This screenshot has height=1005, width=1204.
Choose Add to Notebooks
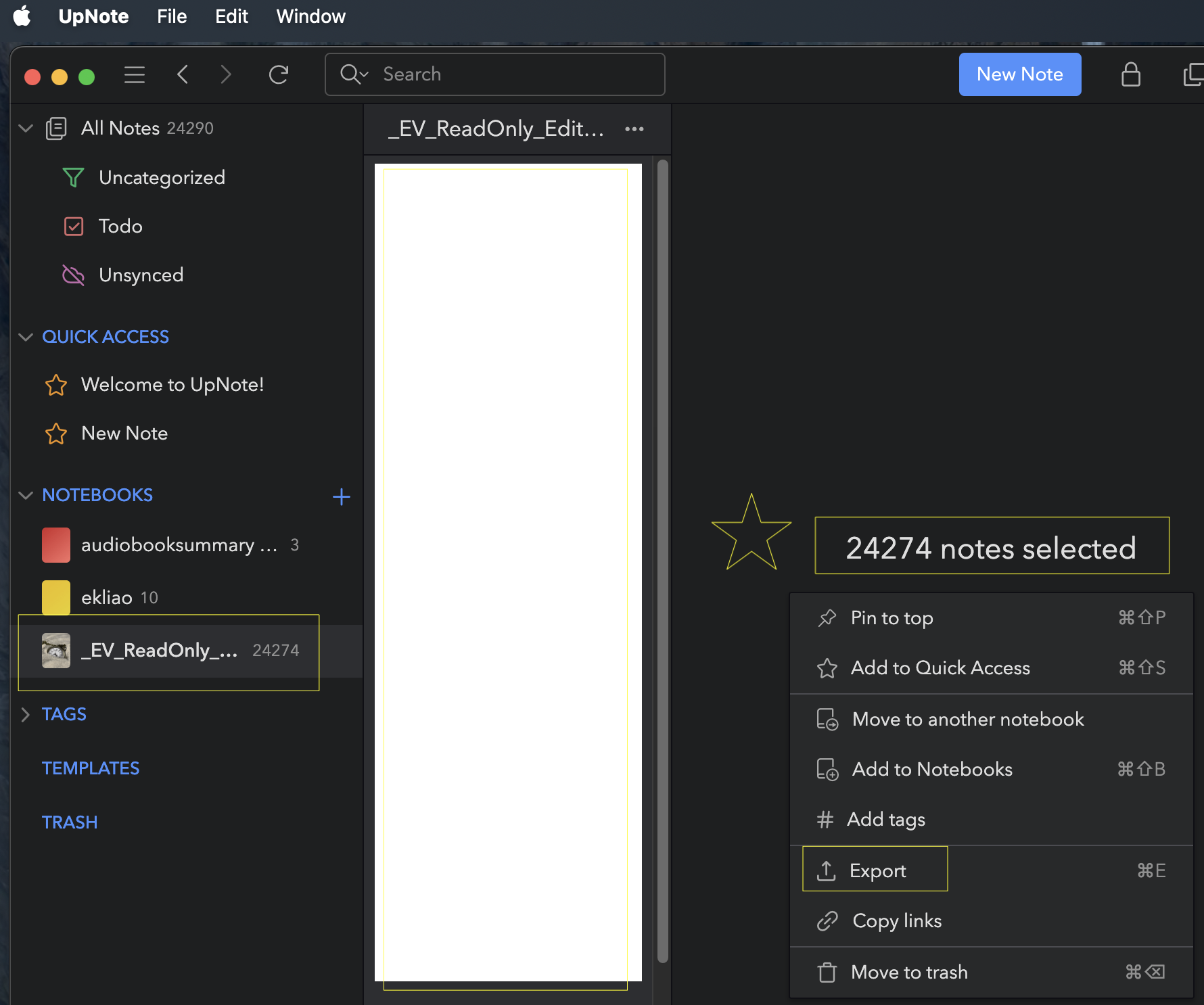pyautogui.click(x=991, y=769)
